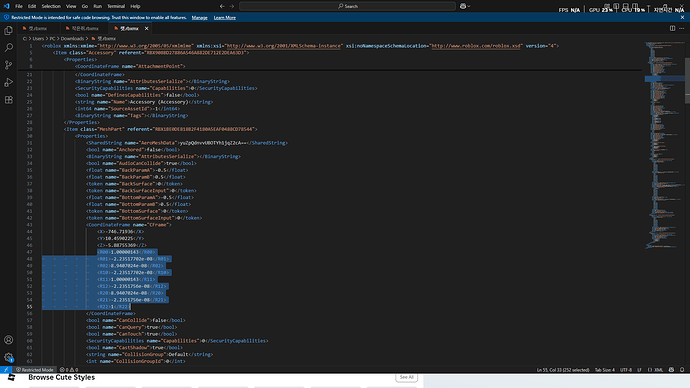Viewport: 690px width, 388px height.
Task: Open the editor More Actions ellipsis menu
Action: [682, 28]
